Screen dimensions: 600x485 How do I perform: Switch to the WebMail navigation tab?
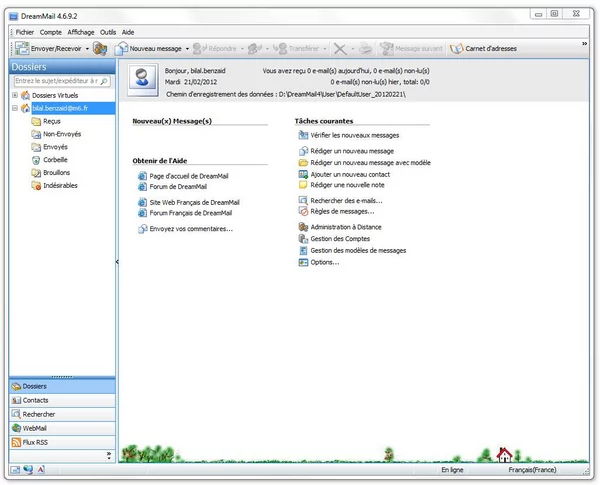pos(62,428)
